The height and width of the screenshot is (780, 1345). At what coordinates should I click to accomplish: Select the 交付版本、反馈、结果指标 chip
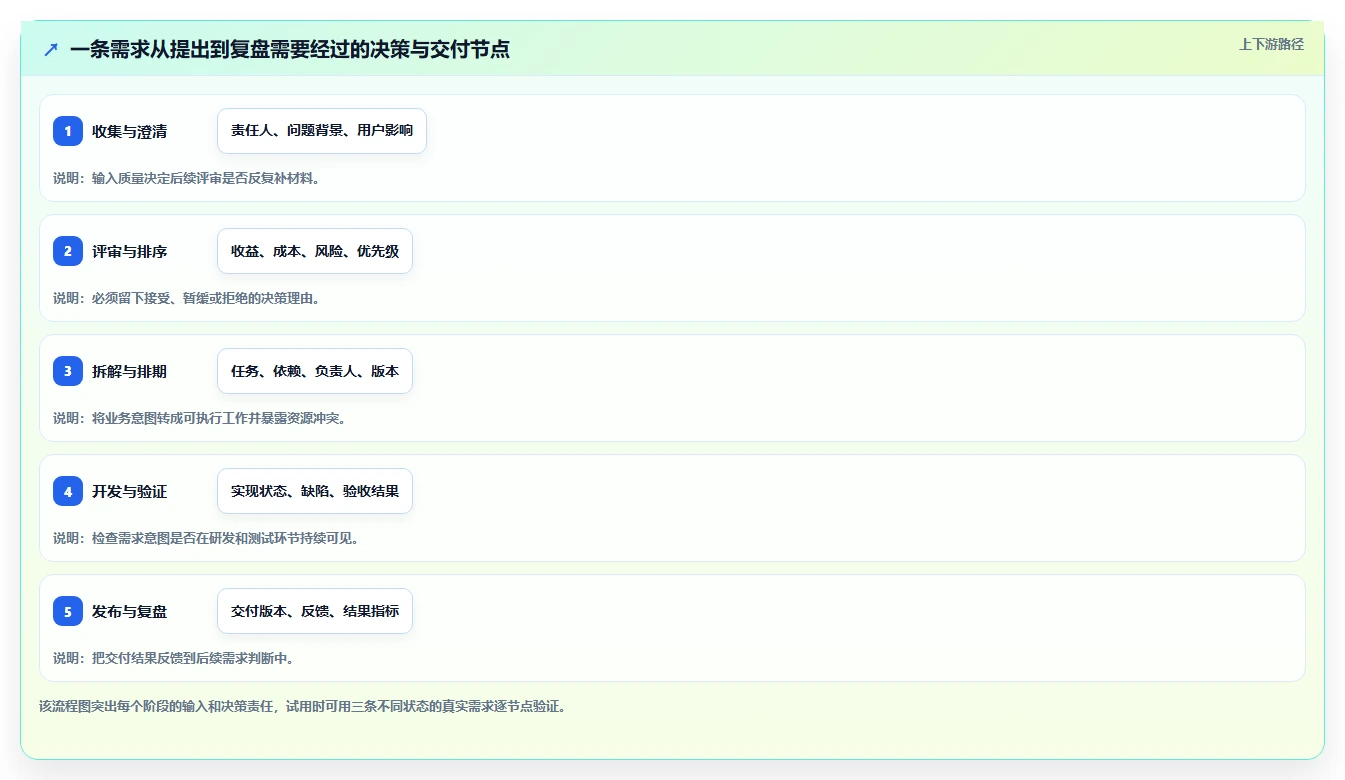pos(315,611)
